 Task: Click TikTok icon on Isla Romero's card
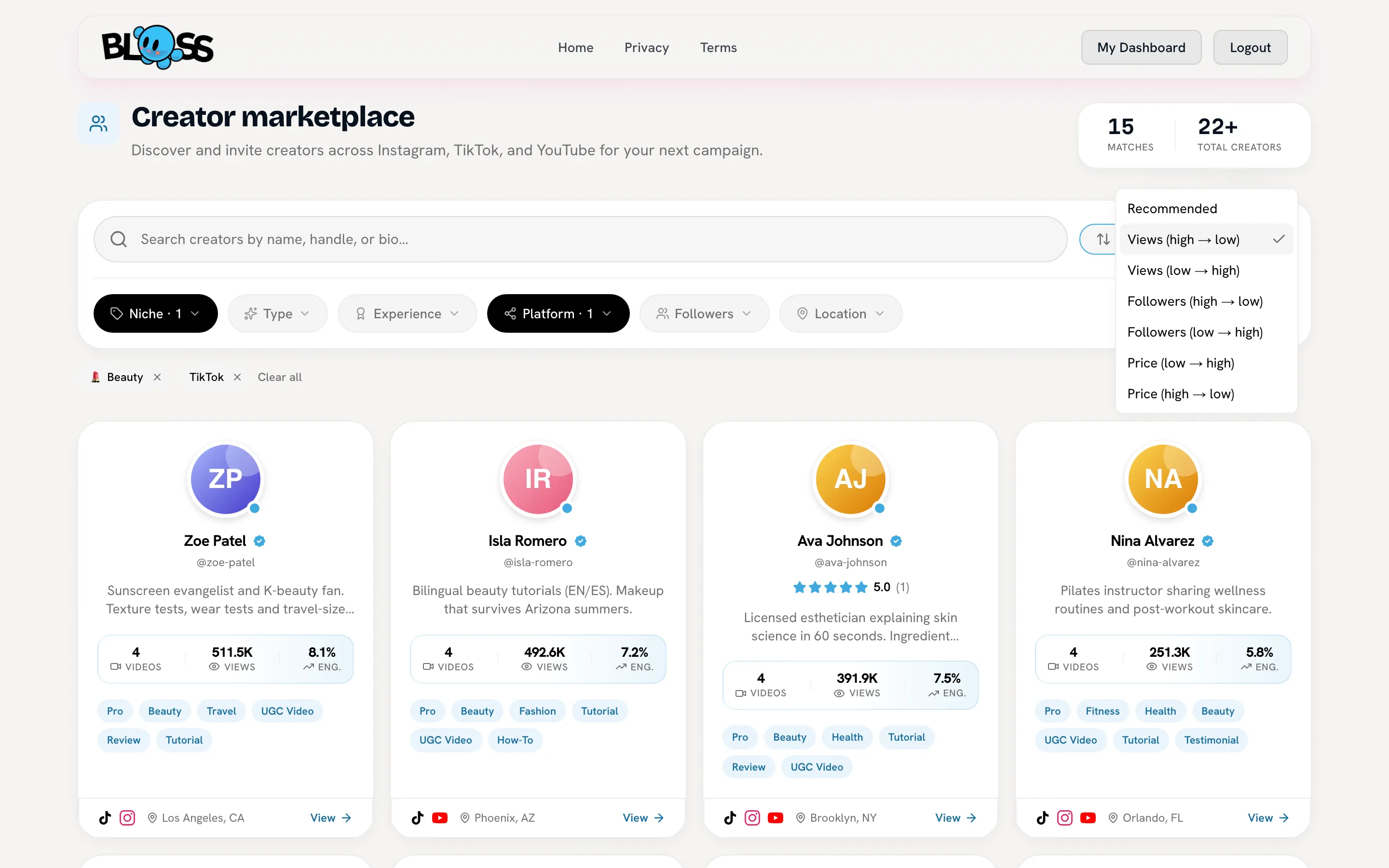(x=417, y=817)
